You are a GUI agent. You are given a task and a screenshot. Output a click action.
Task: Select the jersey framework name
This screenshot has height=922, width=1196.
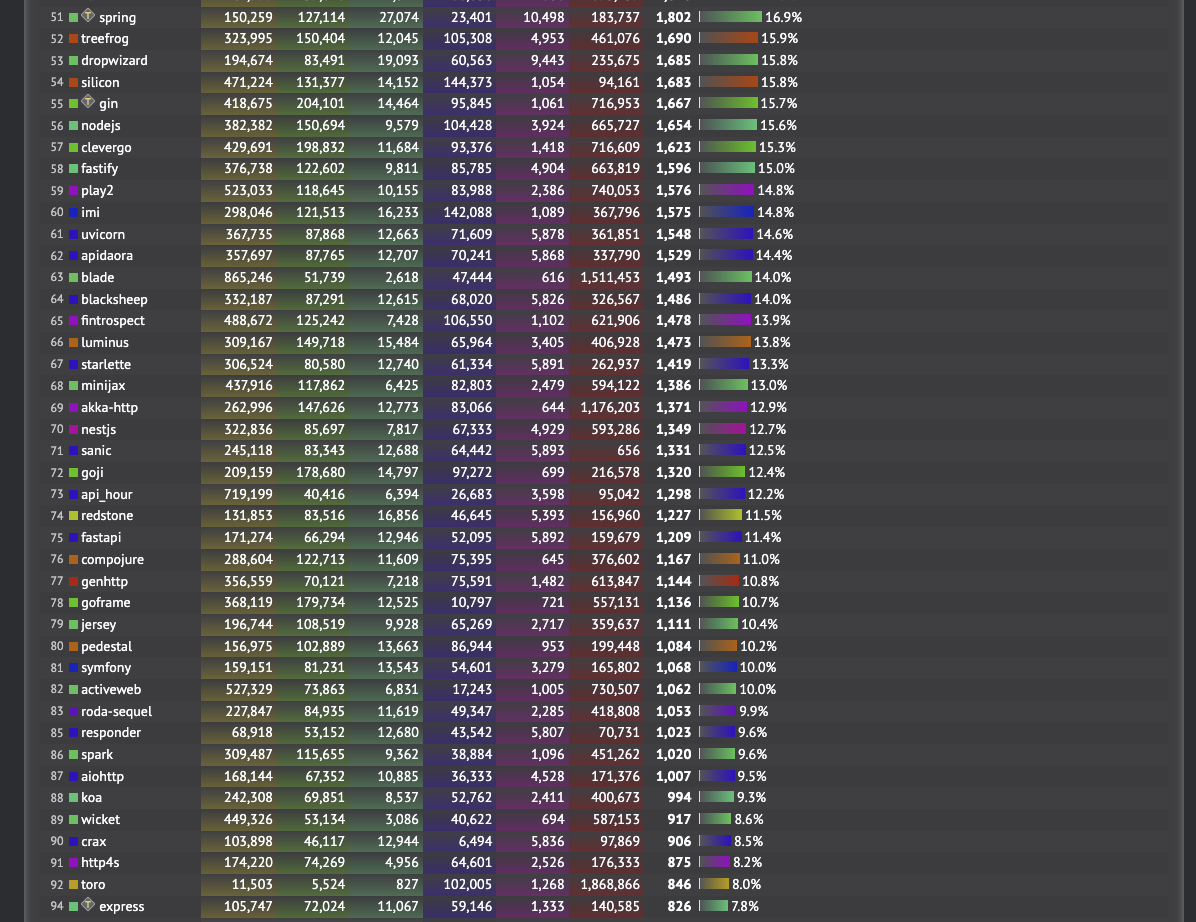(x=98, y=625)
